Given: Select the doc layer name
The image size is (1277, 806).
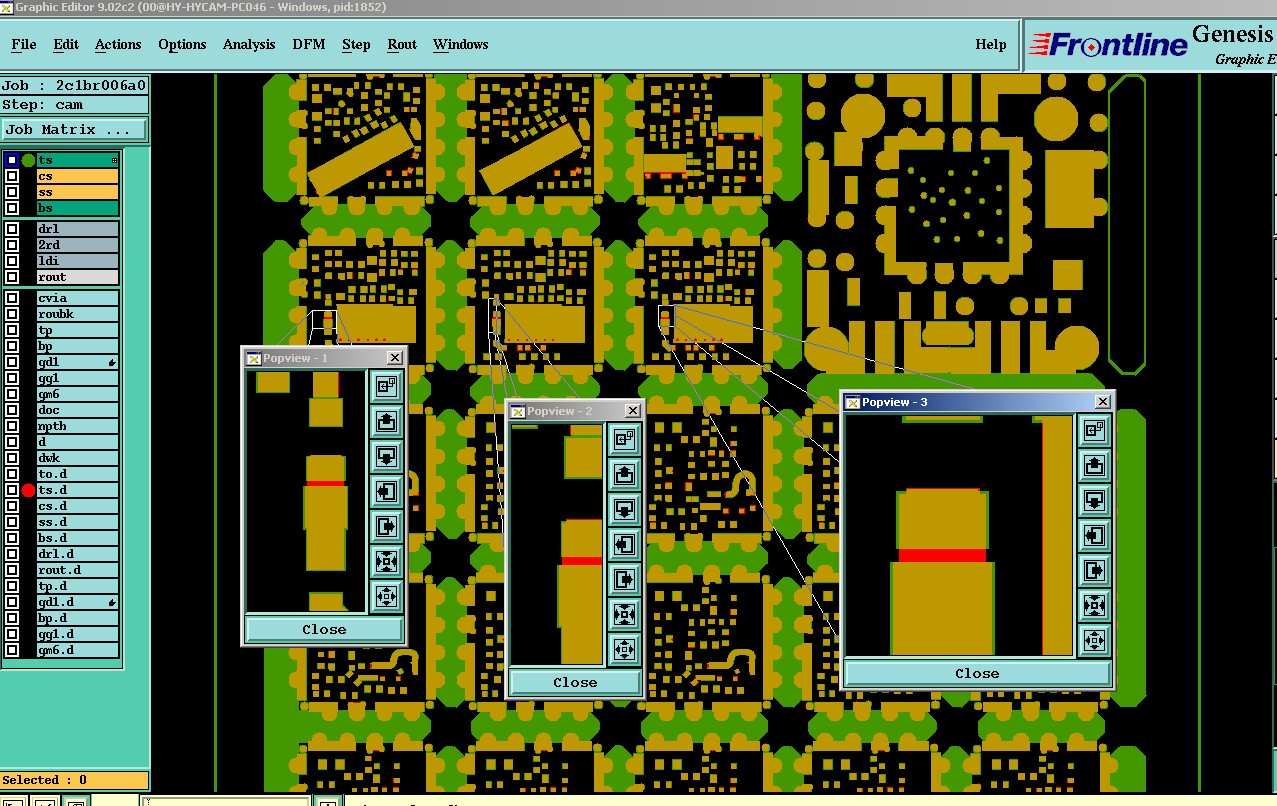Looking at the screenshot, I should [78, 410].
